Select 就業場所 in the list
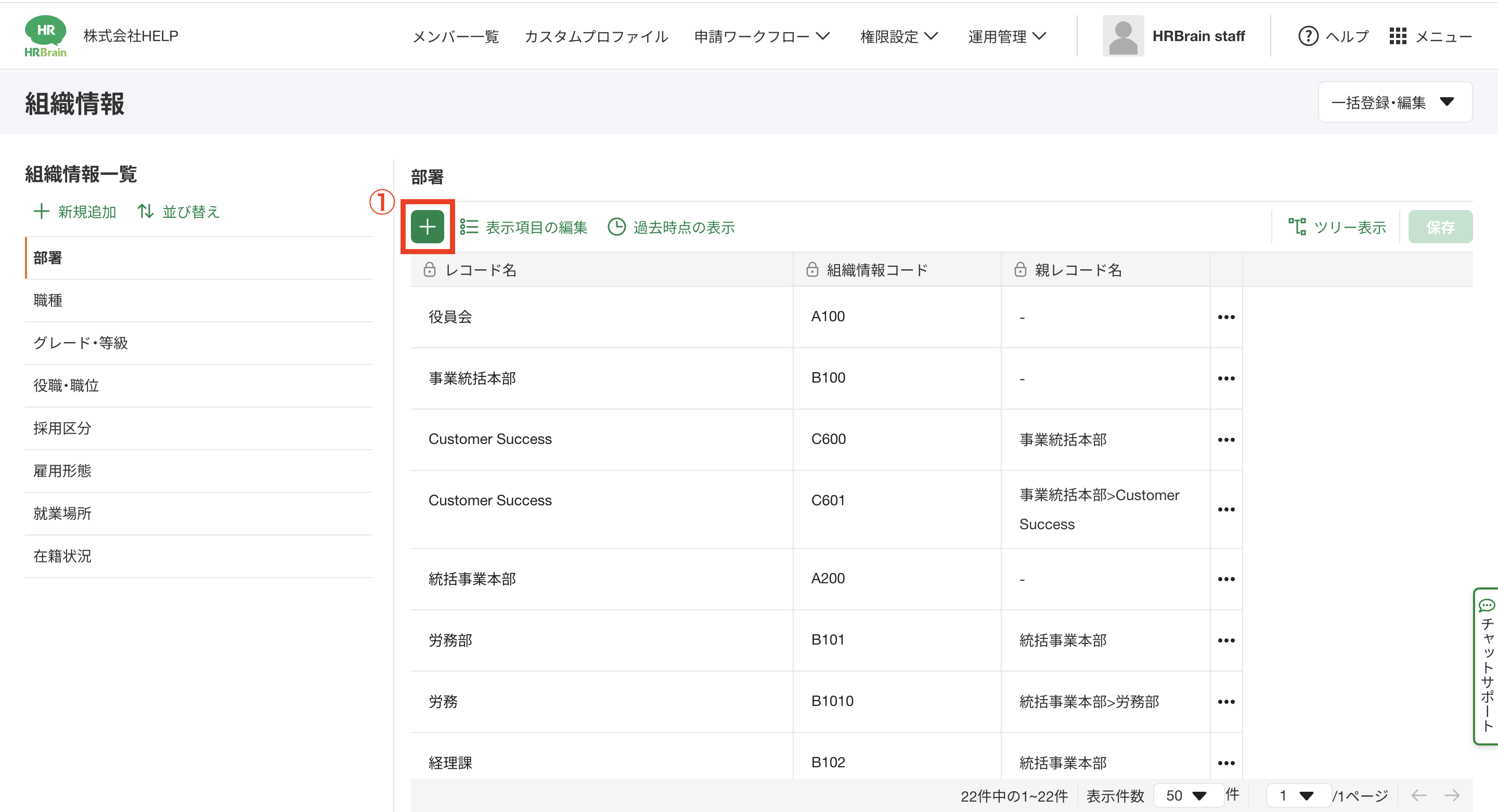 coord(198,513)
